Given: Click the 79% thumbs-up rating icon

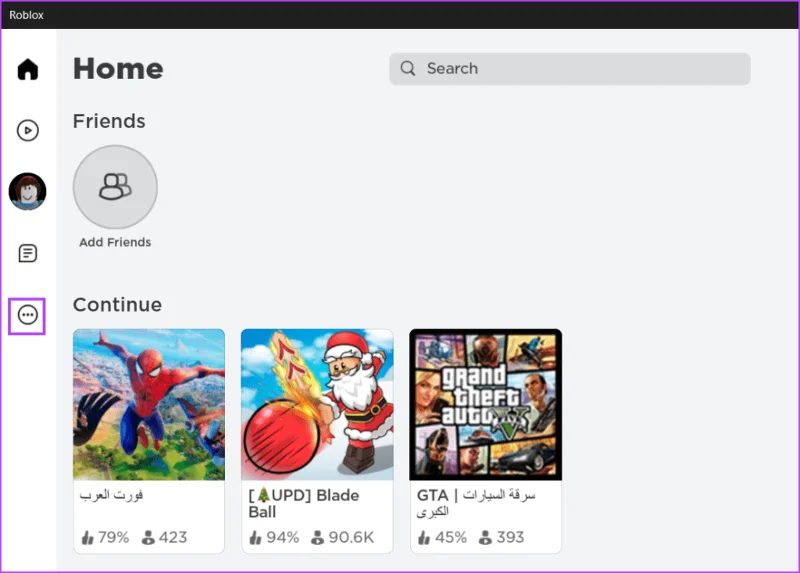Looking at the screenshot, I should pos(88,537).
